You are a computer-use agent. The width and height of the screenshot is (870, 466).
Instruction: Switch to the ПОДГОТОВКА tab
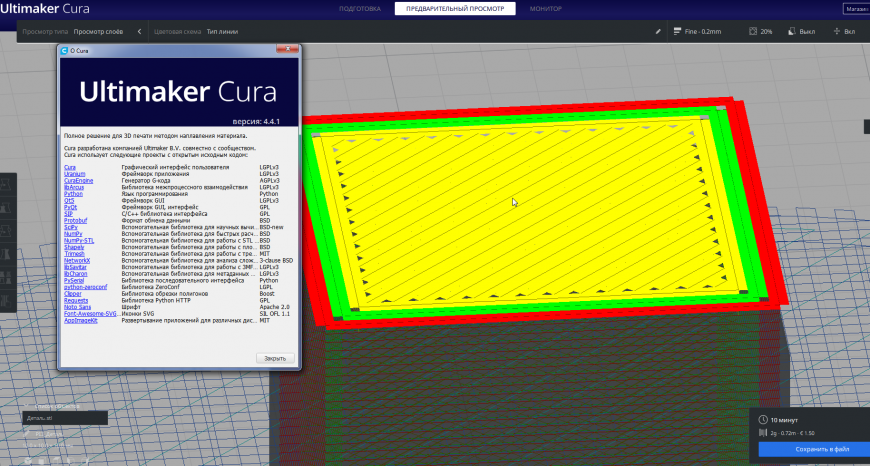tap(360, 9)
